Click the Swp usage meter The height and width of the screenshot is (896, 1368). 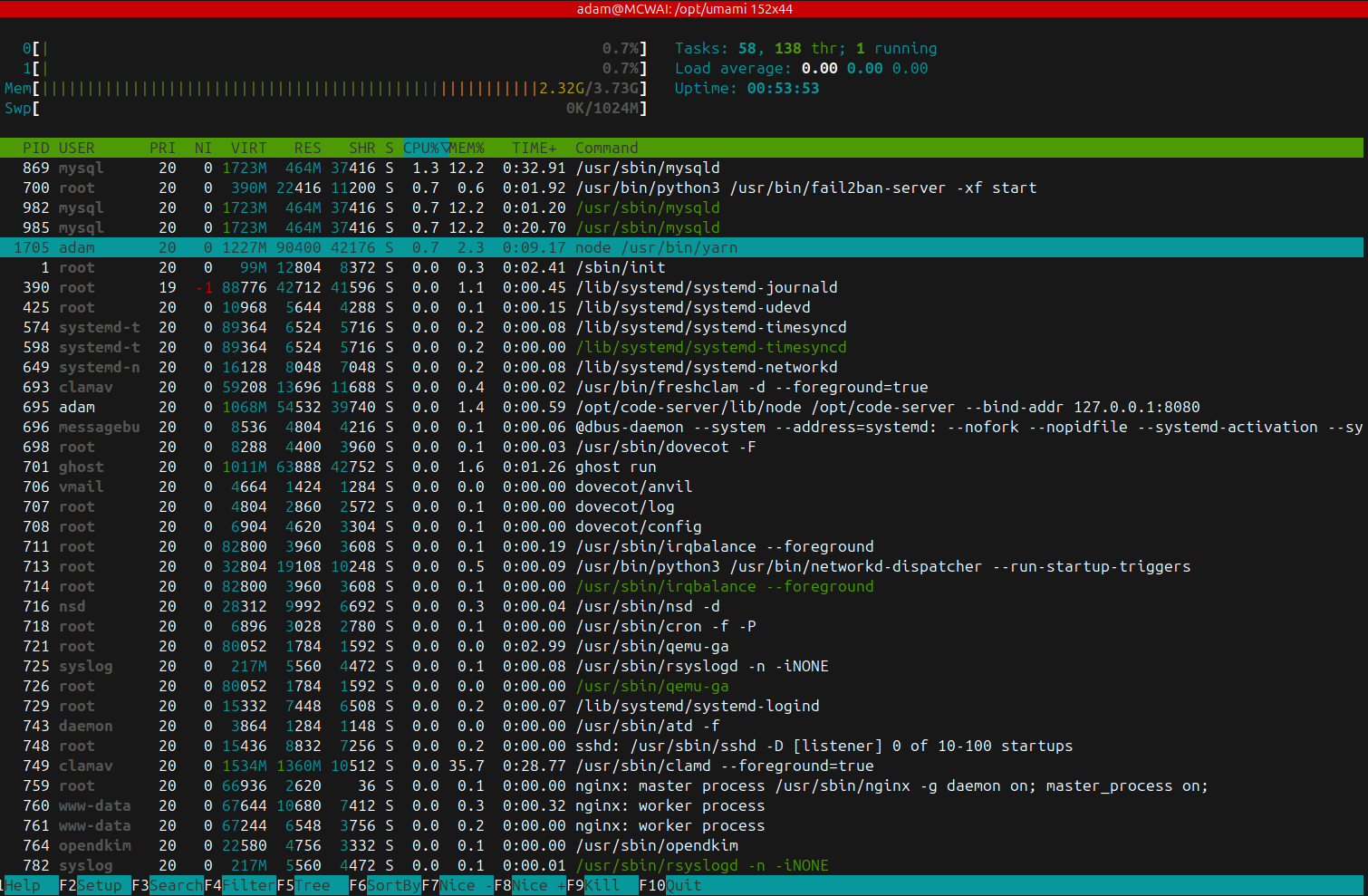point(326,108)
